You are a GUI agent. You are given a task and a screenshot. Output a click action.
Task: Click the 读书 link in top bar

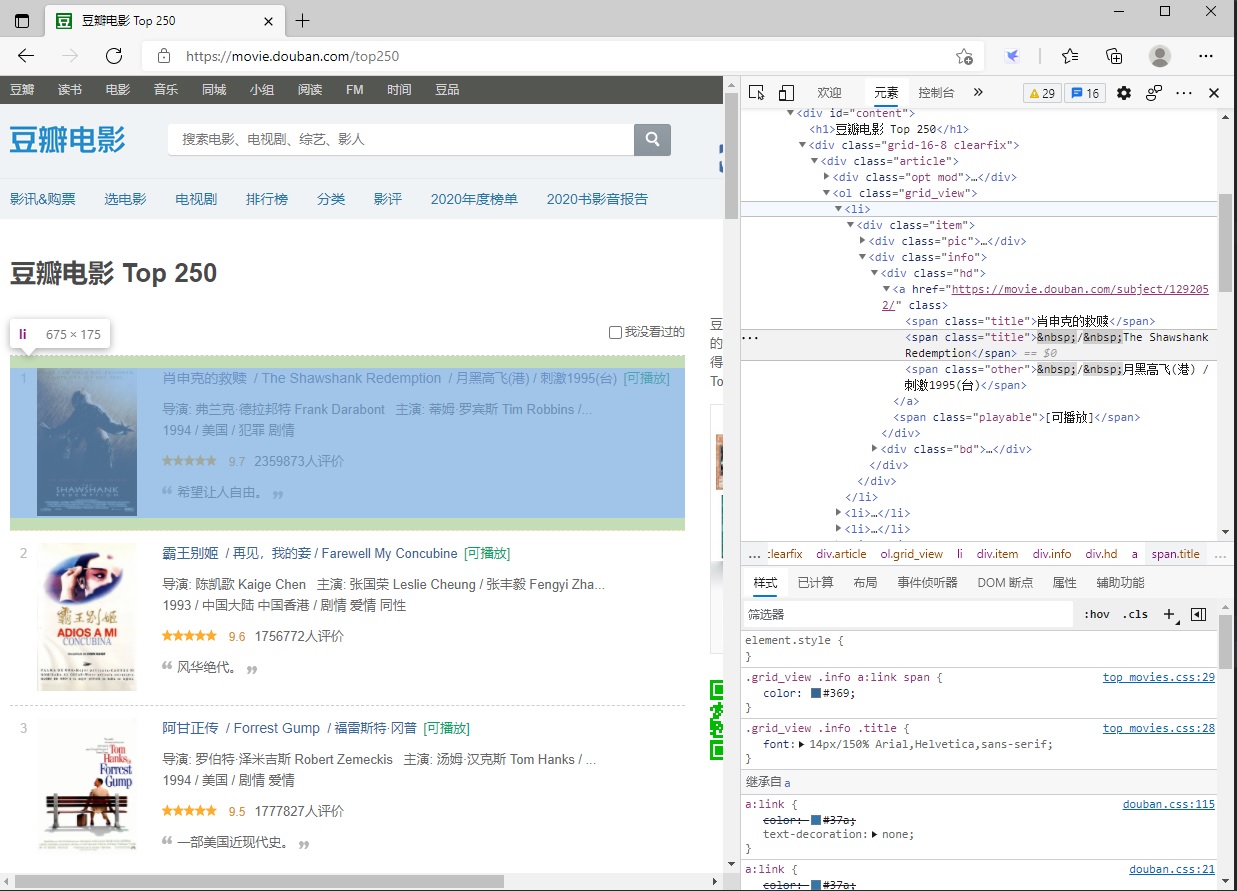point(70,90)
